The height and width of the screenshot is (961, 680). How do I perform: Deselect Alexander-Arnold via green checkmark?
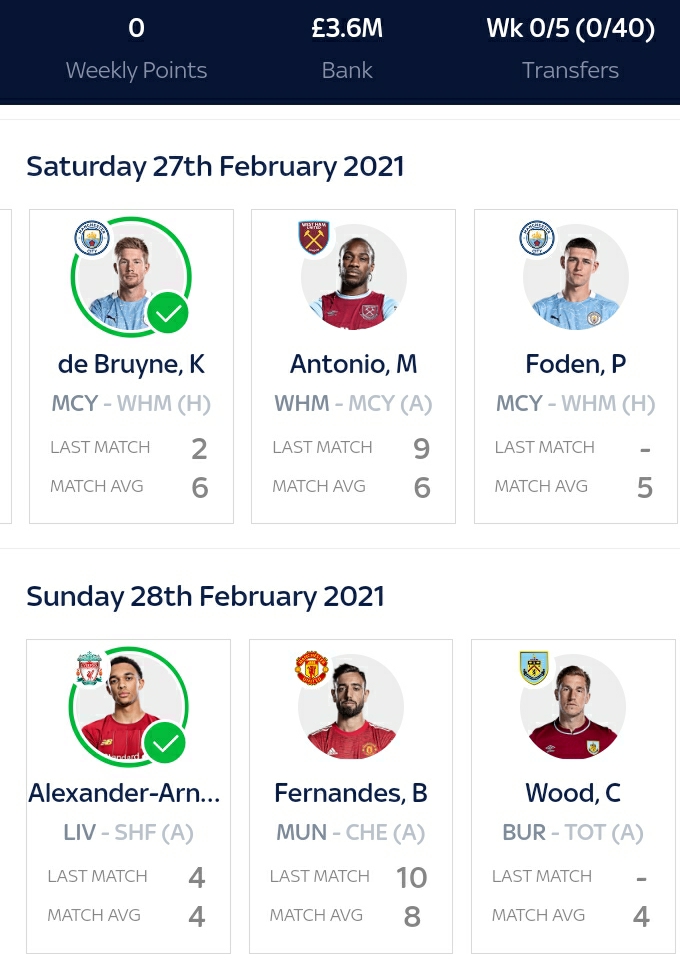pyautogui.click(x=166, y=743)
